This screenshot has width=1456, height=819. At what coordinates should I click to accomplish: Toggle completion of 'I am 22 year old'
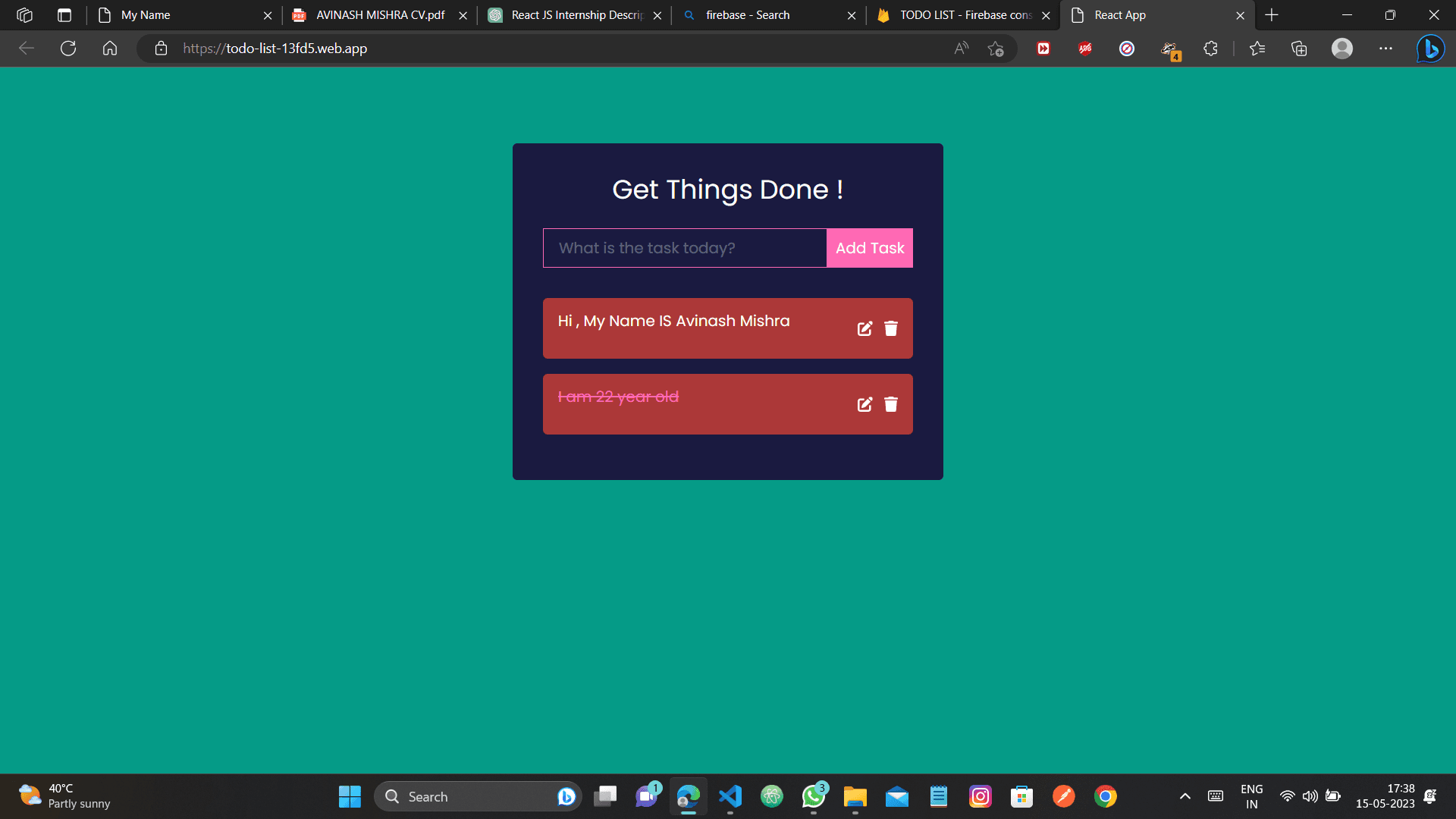[618, 397]
